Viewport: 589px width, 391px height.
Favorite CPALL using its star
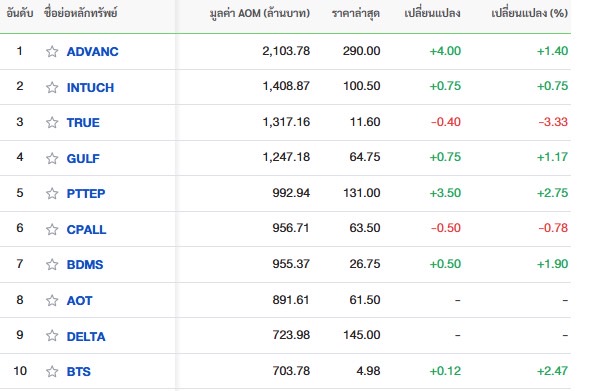click(x=52, y=229)
